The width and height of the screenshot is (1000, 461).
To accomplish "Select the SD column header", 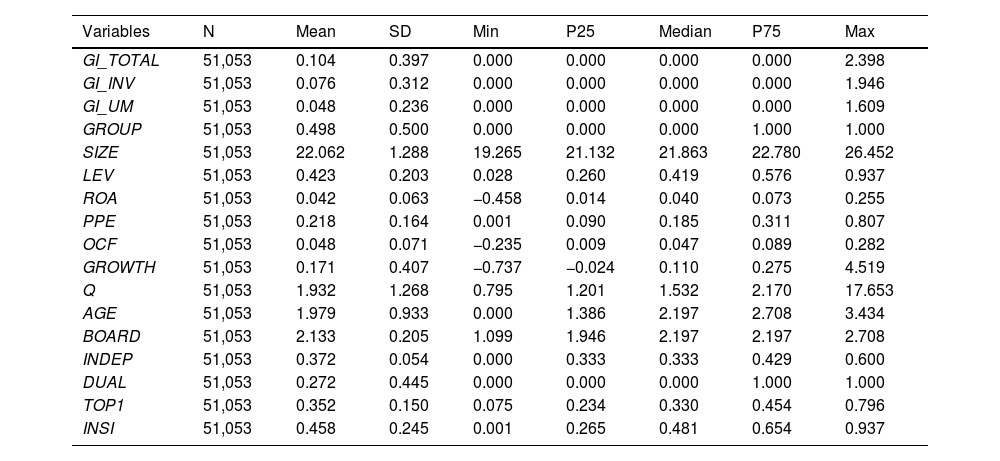I will pos(399,31).
